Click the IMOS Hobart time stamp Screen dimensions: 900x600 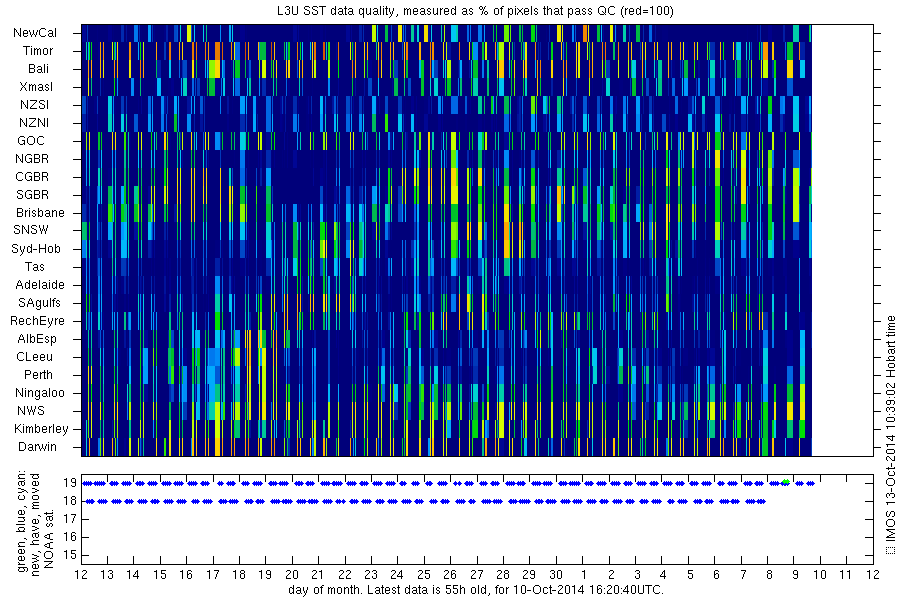890,435
